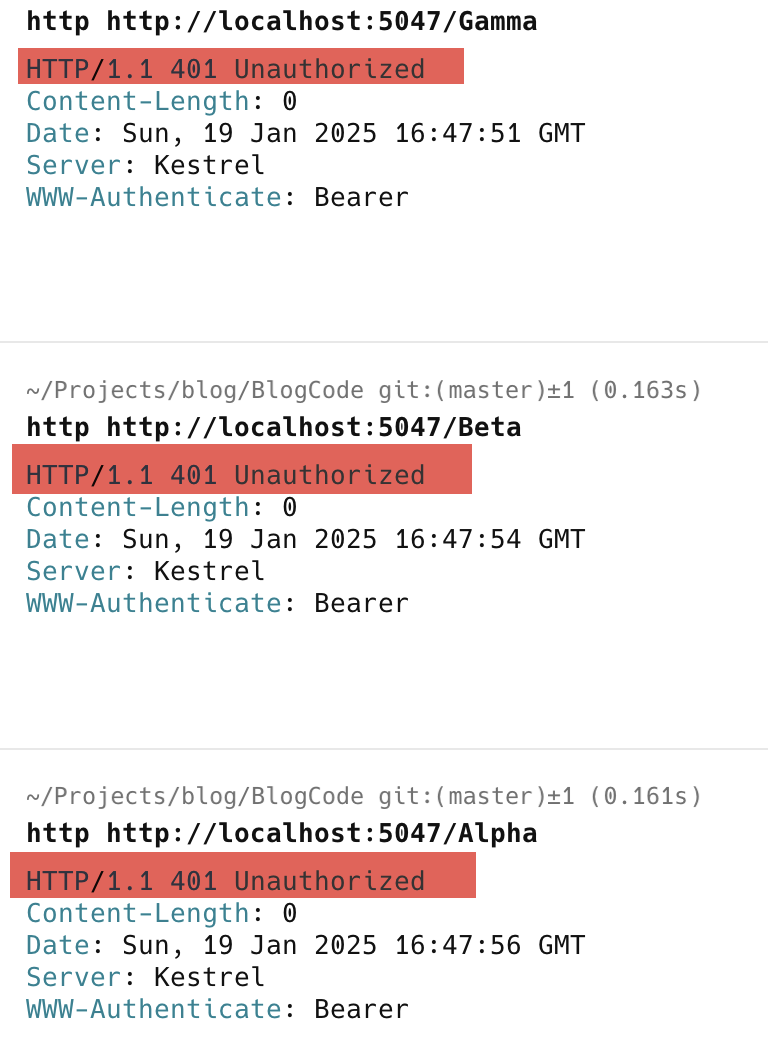Image resolution: width=768 pixels, height=1054 pixels.
Task: Click the Date line ending 16:47:56 GMT
Action: (305, 945)
